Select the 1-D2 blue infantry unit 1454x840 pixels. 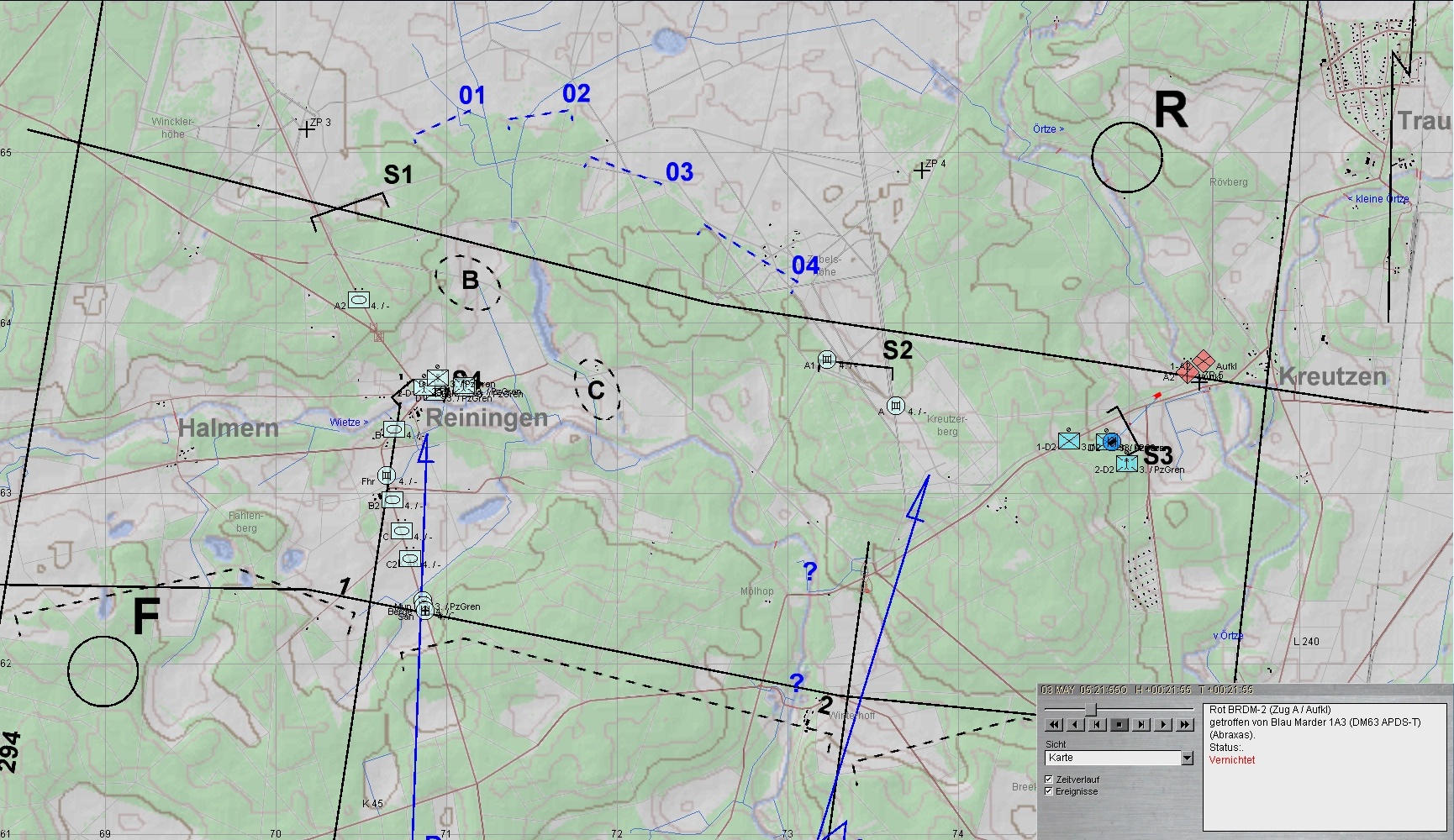[1069, 441]
